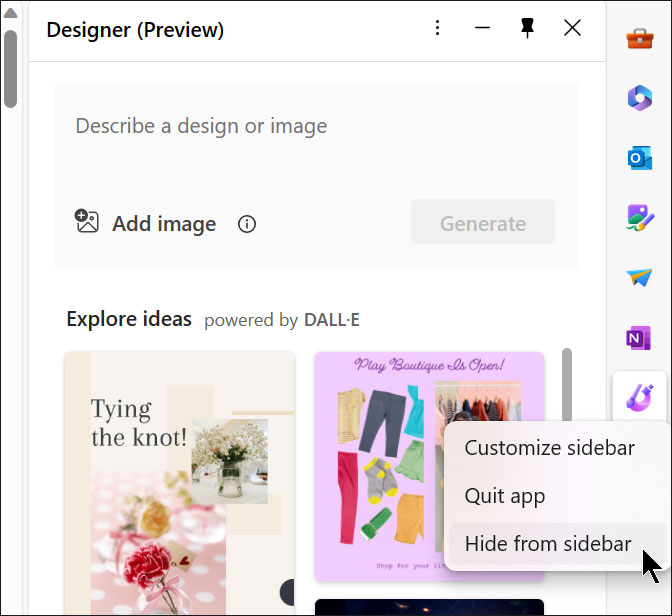Viewport: 672px width, 616px height.
Task: Click the paper plane Drop icon
Action: point(639,277)
